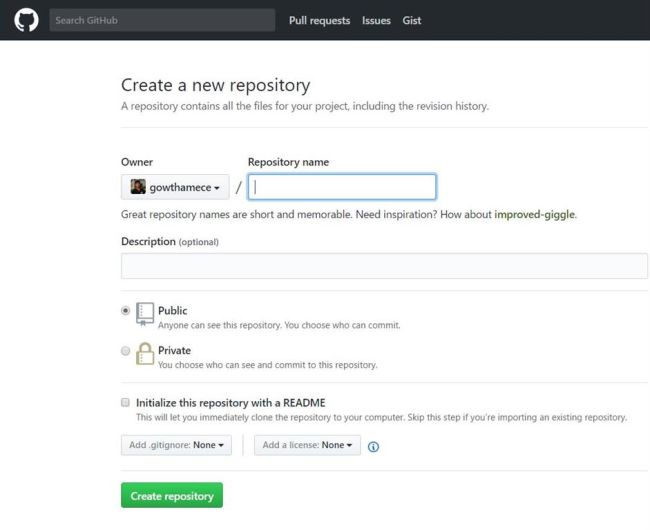
Task: Go to Issues in the header
Action: point(376,20)
